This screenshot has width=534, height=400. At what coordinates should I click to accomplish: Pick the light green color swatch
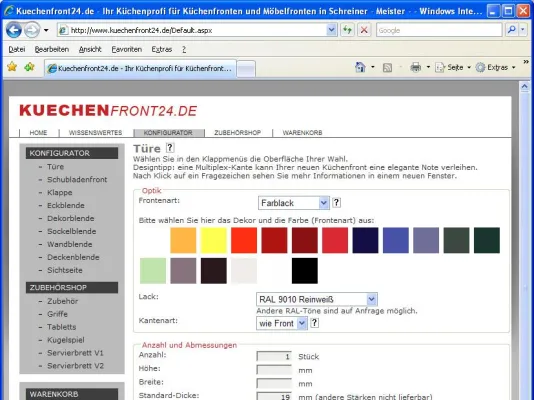[153, 271]
